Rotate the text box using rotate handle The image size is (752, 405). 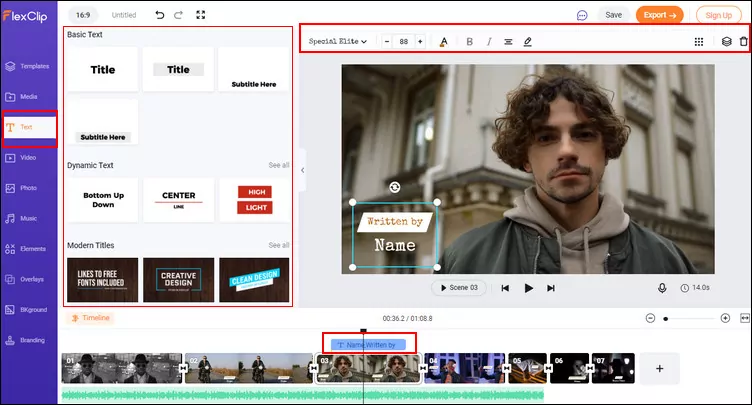coord(395,187)
